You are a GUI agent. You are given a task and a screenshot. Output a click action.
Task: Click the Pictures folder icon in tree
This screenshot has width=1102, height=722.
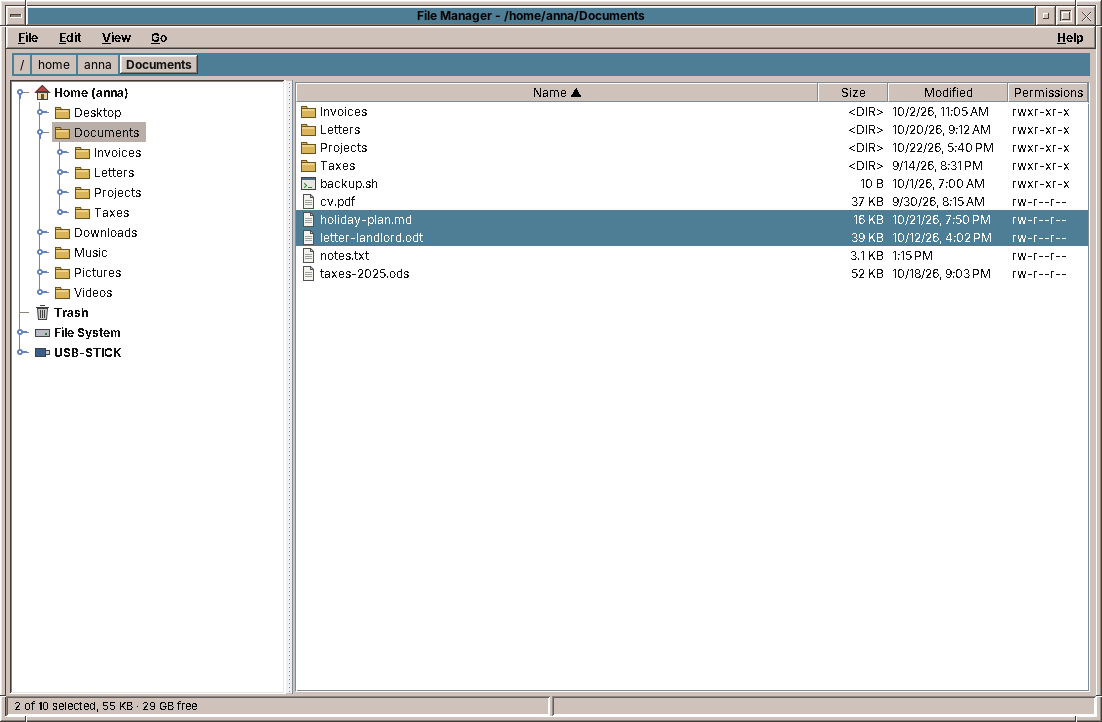pyautogui.click(x=63, y=273)
